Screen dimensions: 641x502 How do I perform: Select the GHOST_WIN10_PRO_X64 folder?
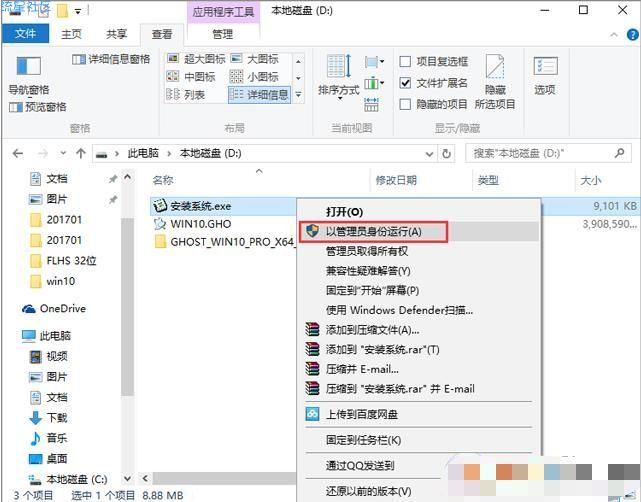[x=224, y=242]
